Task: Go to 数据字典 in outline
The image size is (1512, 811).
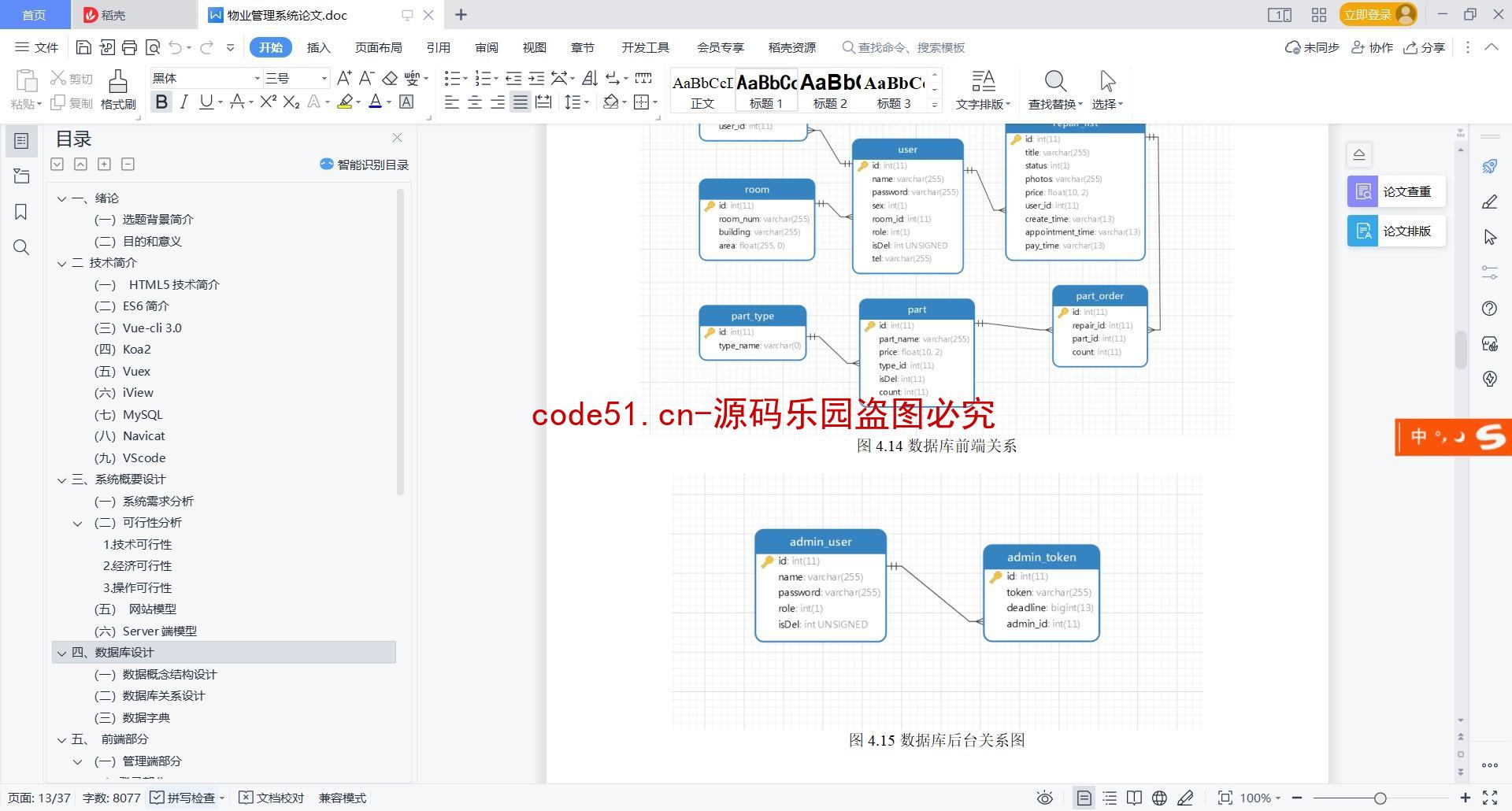Action: pos(146,717)
